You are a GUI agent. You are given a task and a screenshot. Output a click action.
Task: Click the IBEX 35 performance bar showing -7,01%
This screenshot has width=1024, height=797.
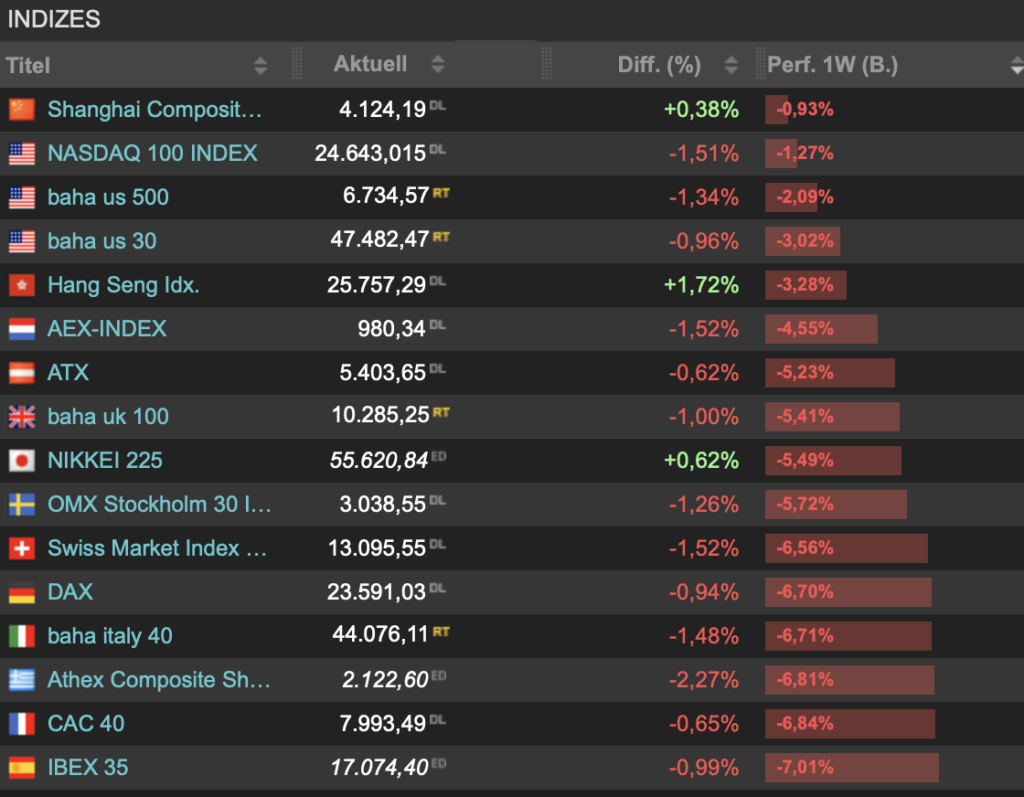(852, 768)
